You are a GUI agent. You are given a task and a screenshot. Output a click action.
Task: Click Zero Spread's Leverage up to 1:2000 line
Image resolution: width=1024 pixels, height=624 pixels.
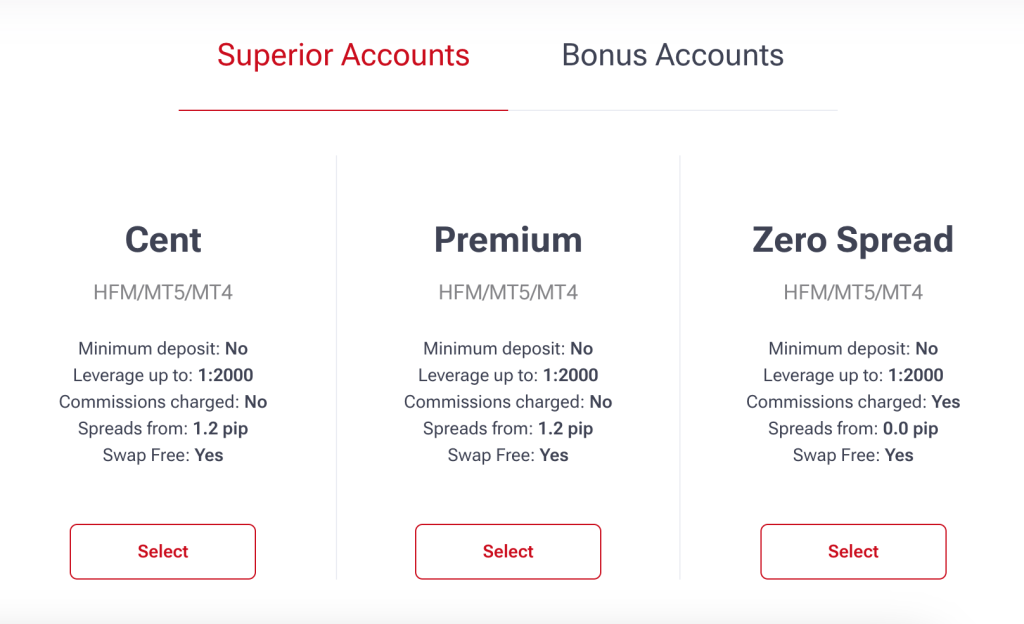click(853, 376)
